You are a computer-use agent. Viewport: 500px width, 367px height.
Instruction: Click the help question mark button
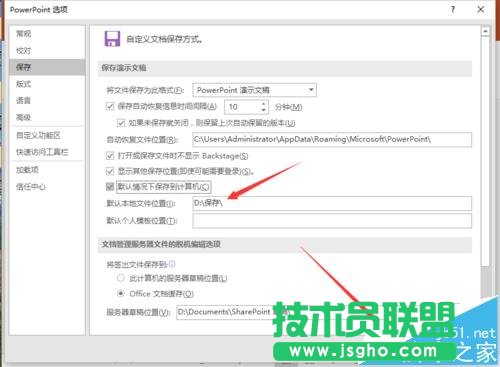(453, 9)
